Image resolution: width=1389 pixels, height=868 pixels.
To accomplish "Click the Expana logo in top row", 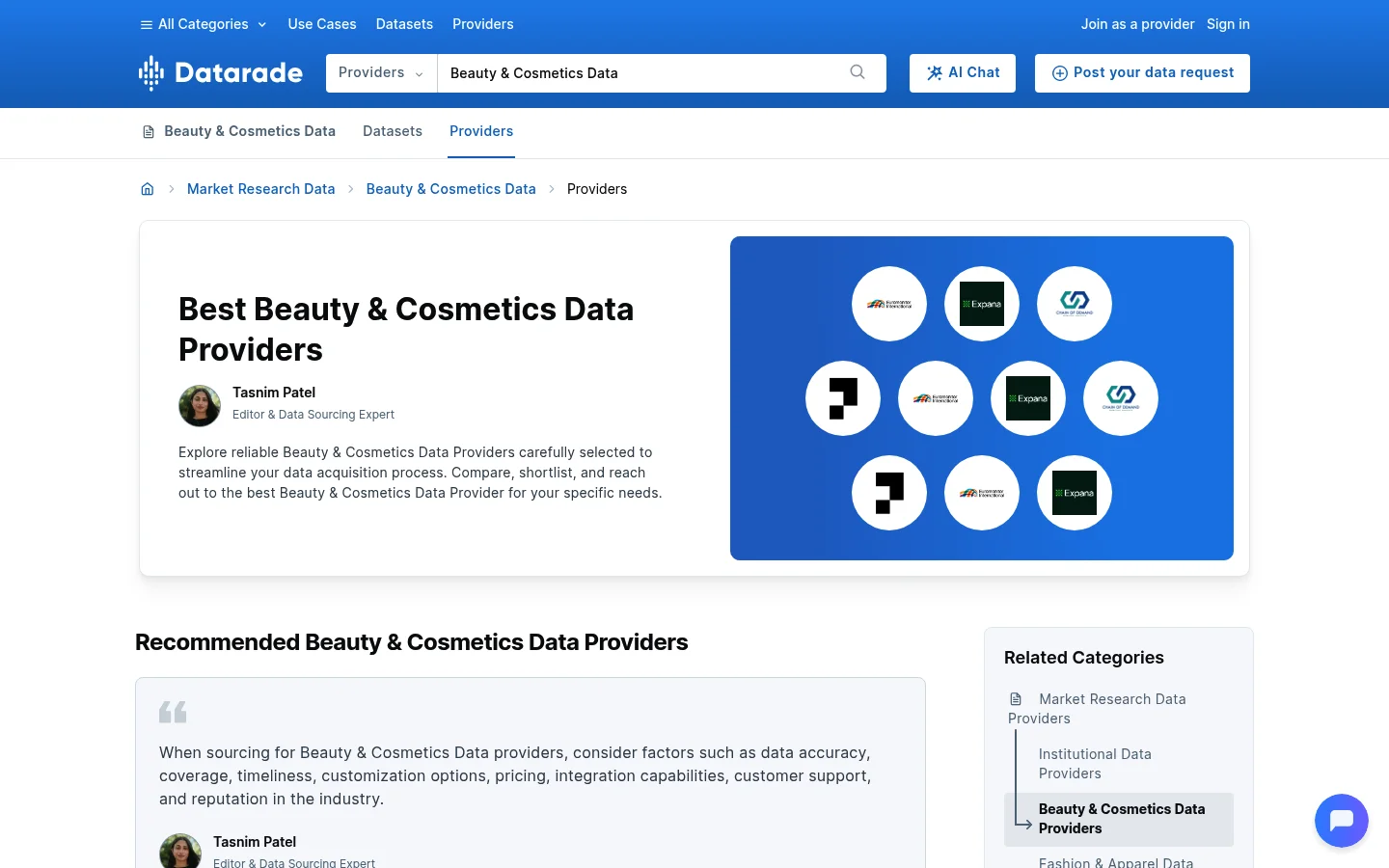I will [982, 304].
